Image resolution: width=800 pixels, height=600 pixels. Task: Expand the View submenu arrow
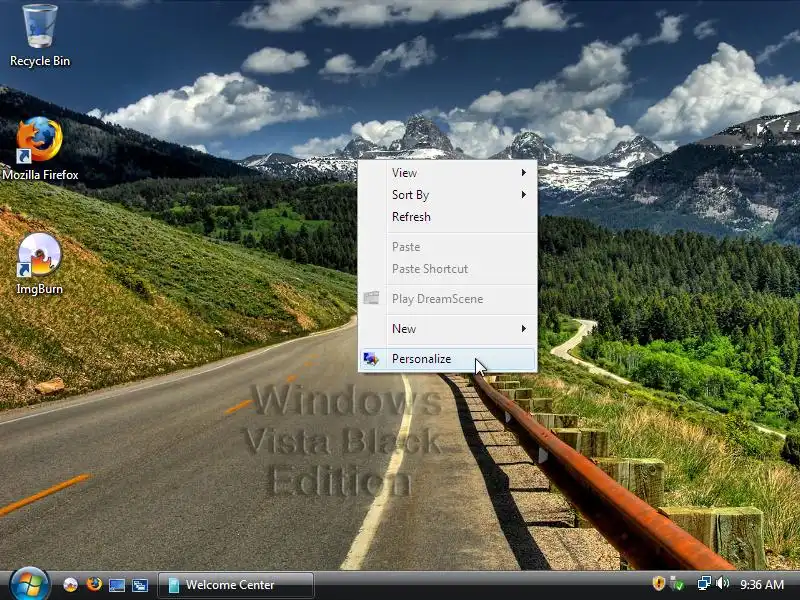[523, 172]
